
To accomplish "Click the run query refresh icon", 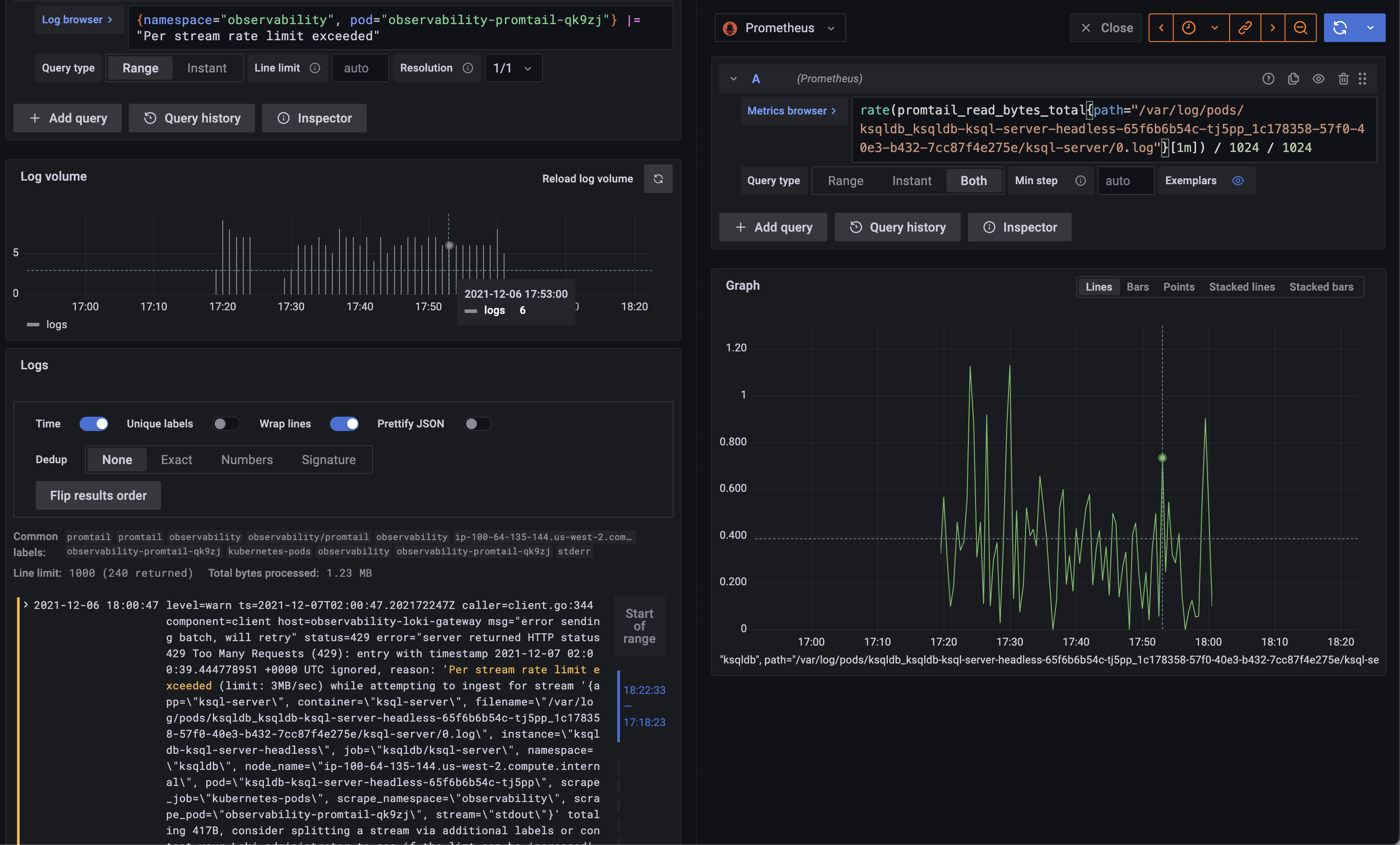I will tap(1340, 28).
